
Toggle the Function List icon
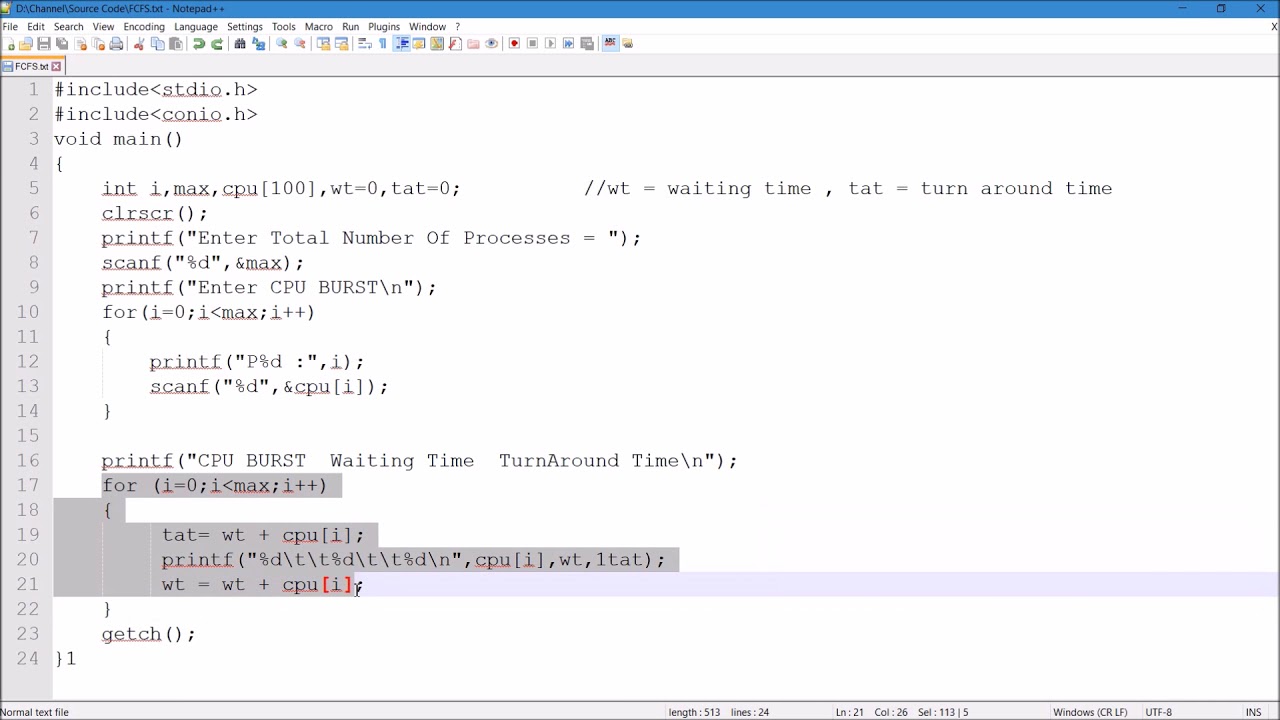coord(455,43)
